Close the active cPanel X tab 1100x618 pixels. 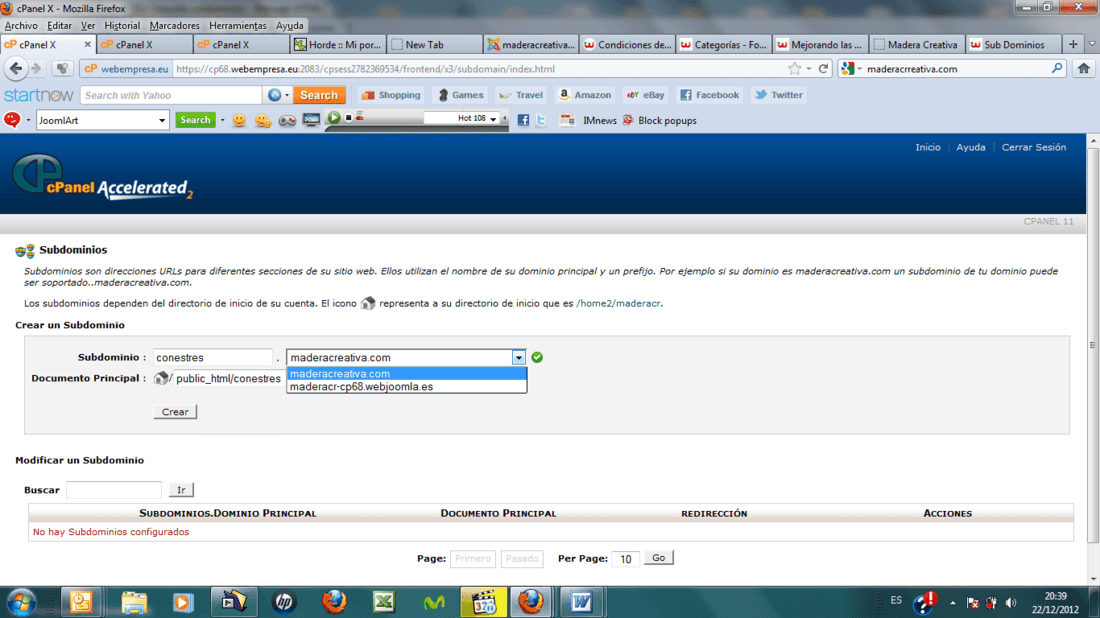(x=88, y=44)
